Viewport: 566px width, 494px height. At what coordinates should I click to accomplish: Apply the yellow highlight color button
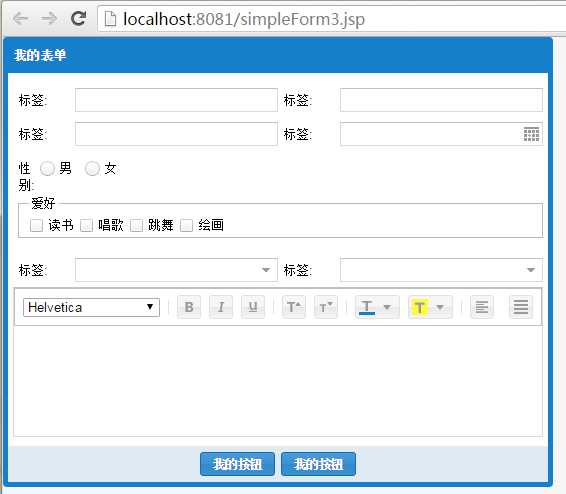coord(420,307)
